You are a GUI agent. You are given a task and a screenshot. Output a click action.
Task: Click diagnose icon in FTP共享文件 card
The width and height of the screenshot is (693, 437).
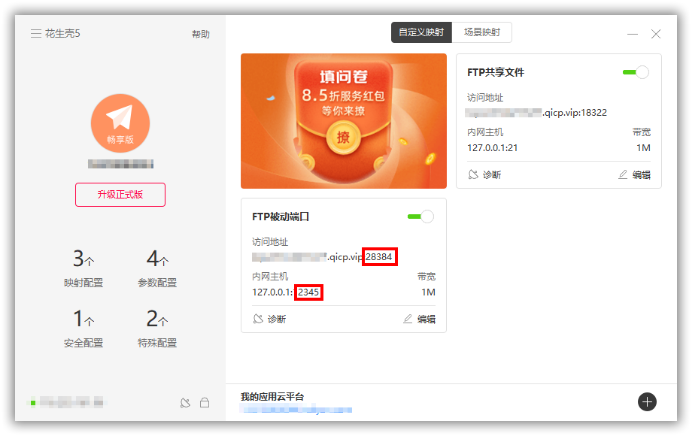(474, 174)
